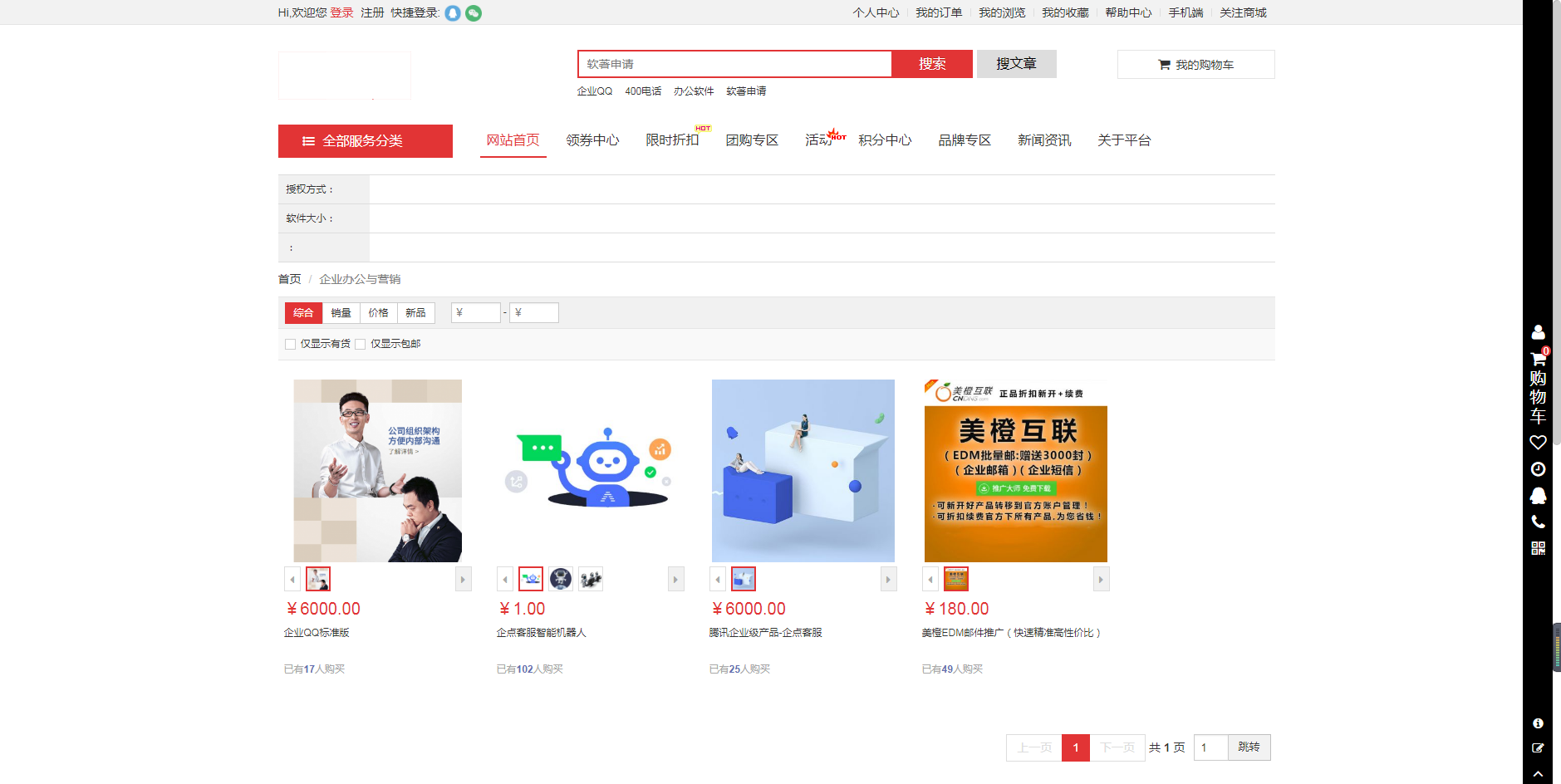Select second small thumbnail of robot product
The image size is (1561, 784).
coord(561,579)
